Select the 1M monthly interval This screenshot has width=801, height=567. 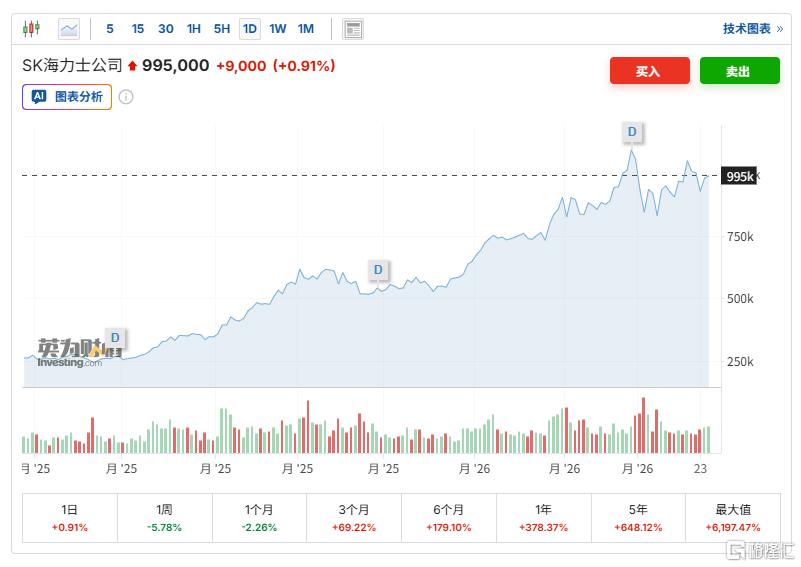point(305,29)
